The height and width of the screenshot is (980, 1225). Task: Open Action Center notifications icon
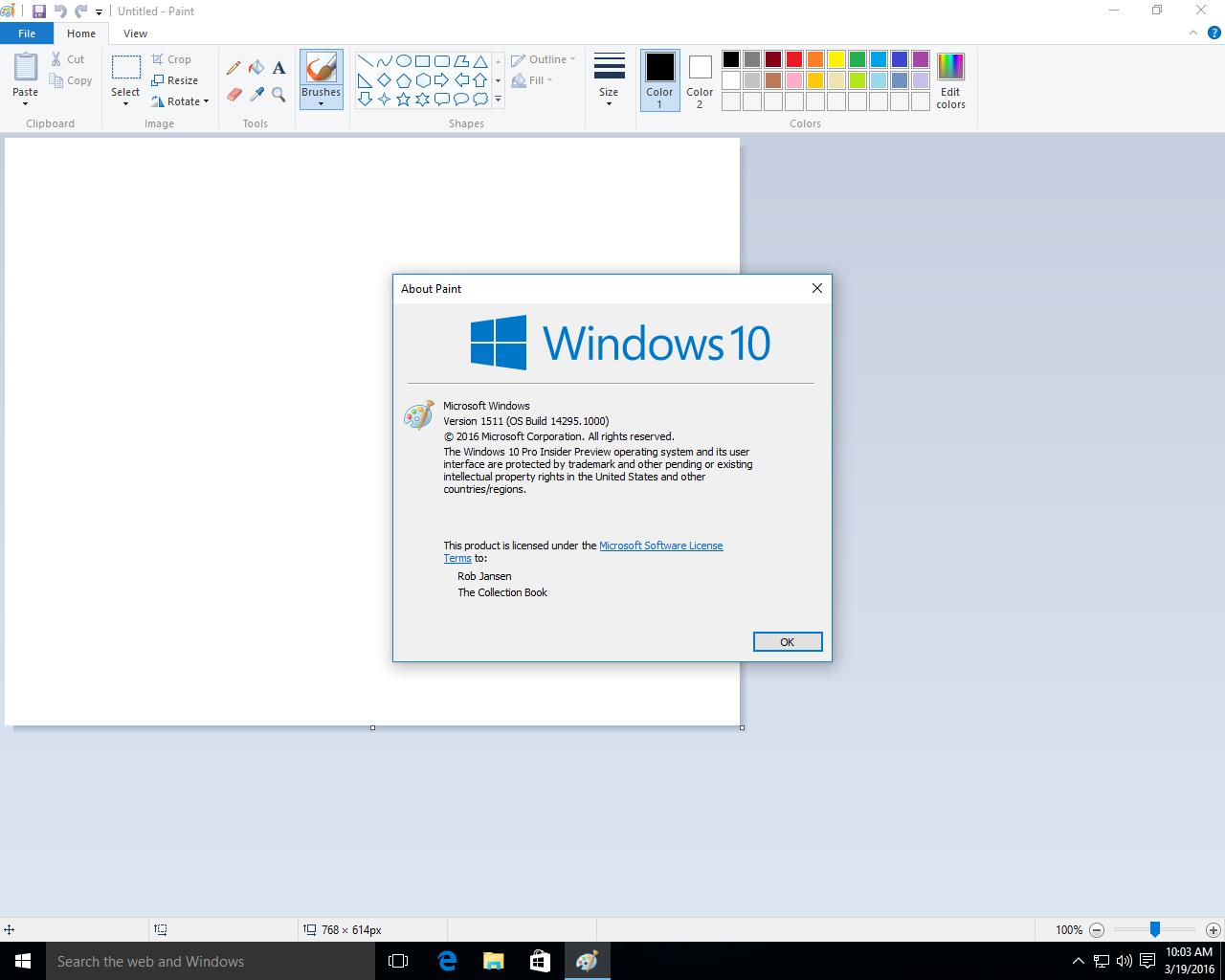(x=1147, y=961)
